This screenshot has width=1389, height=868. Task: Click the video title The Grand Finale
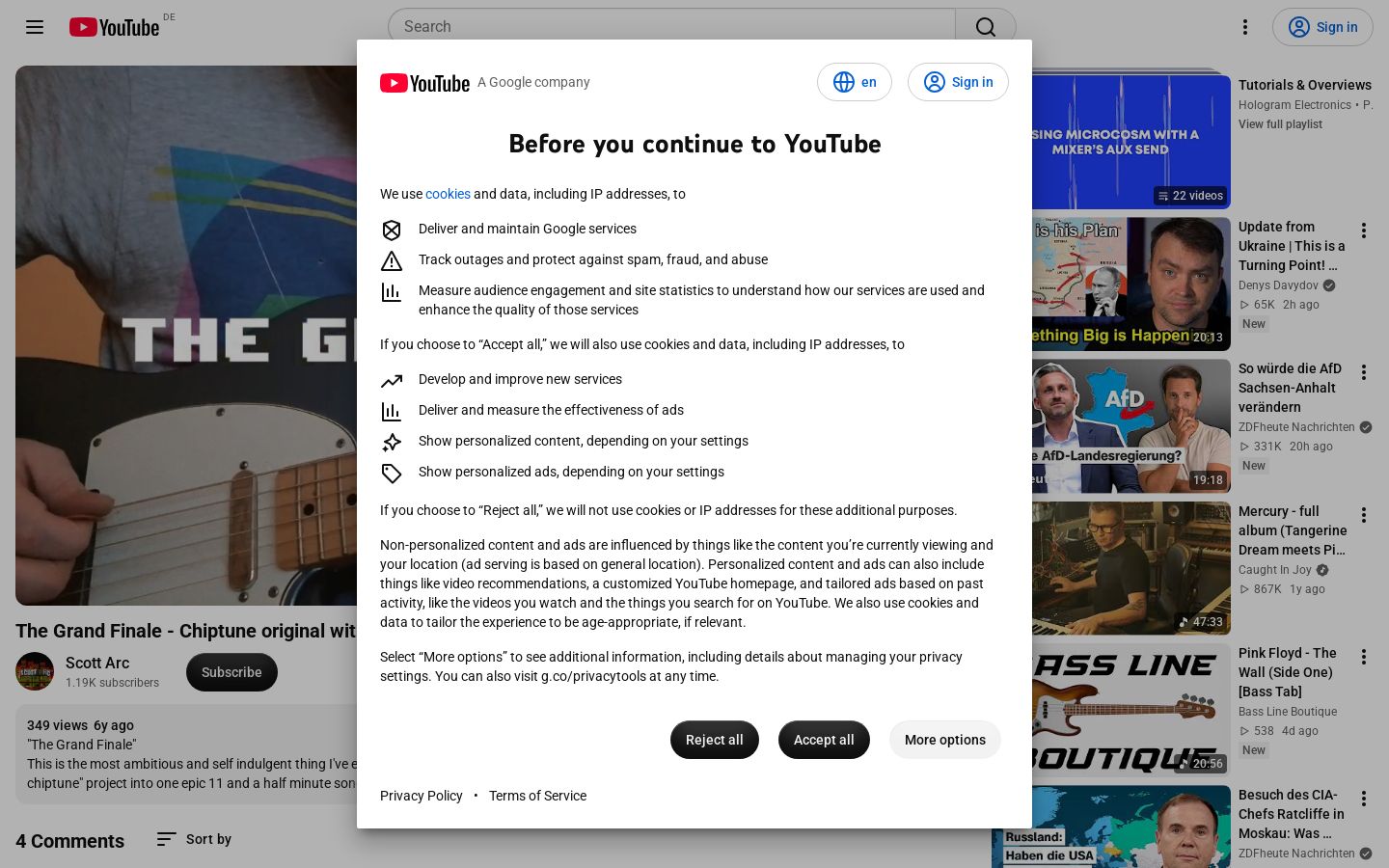coord(186,631)
